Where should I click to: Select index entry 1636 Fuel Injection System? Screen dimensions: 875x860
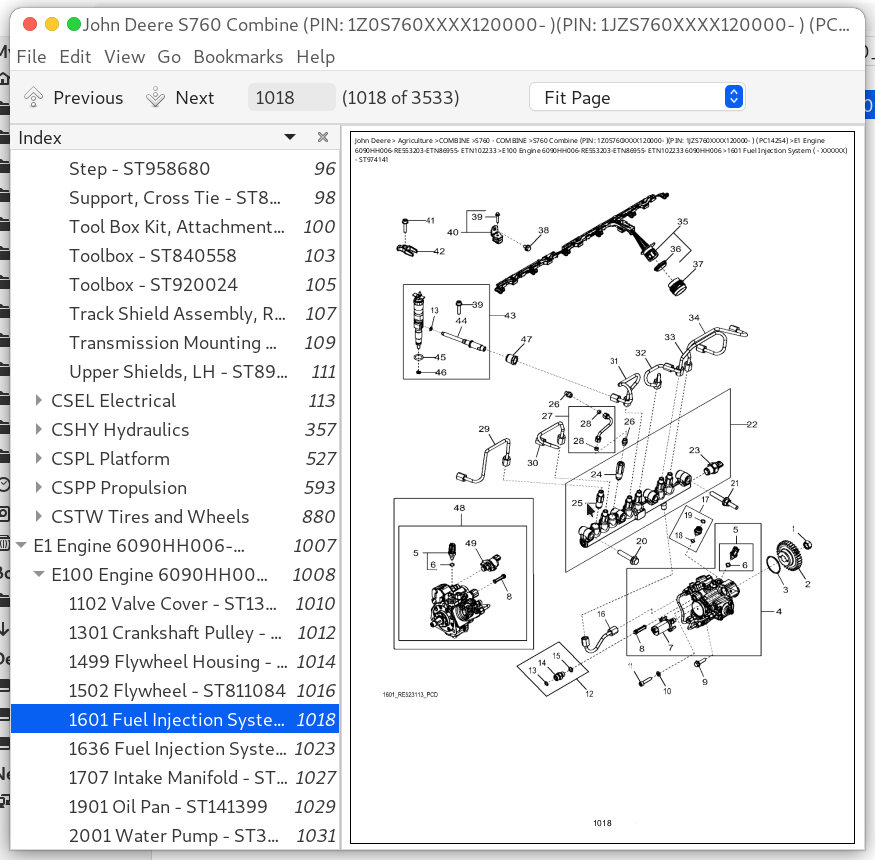coord(175,749)
